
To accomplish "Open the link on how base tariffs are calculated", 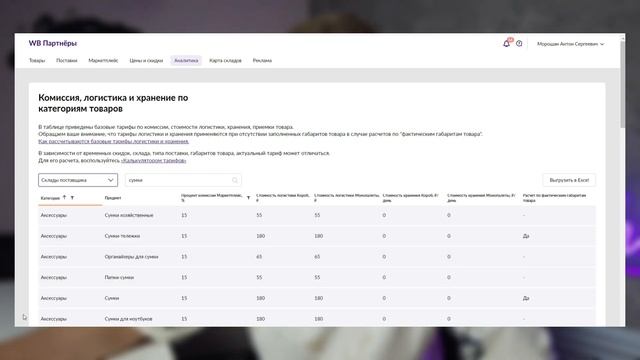I will pyautogui.click(x=113, y=141).
